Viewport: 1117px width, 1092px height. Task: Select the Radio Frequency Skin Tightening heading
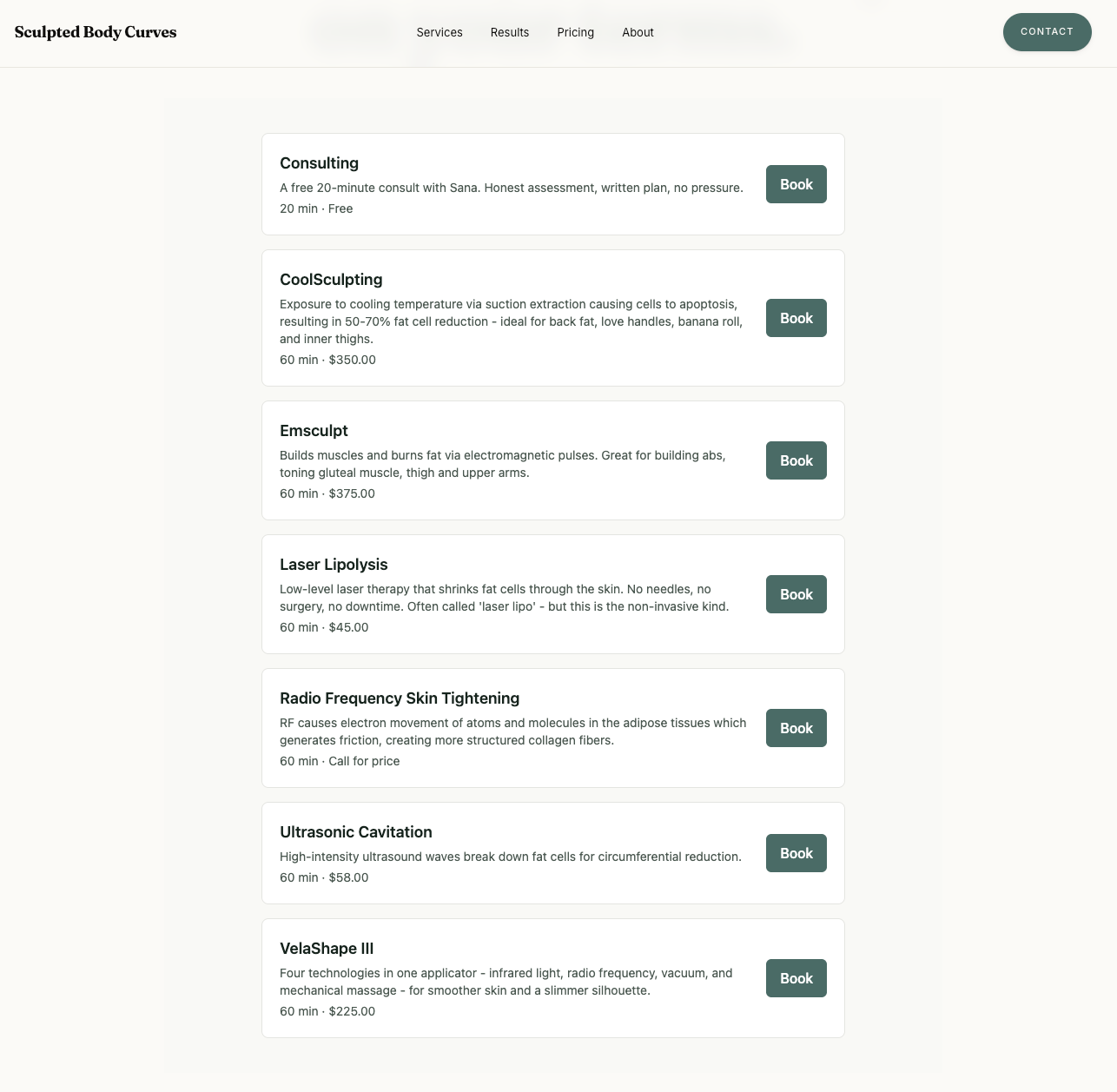tap(400, 698)
